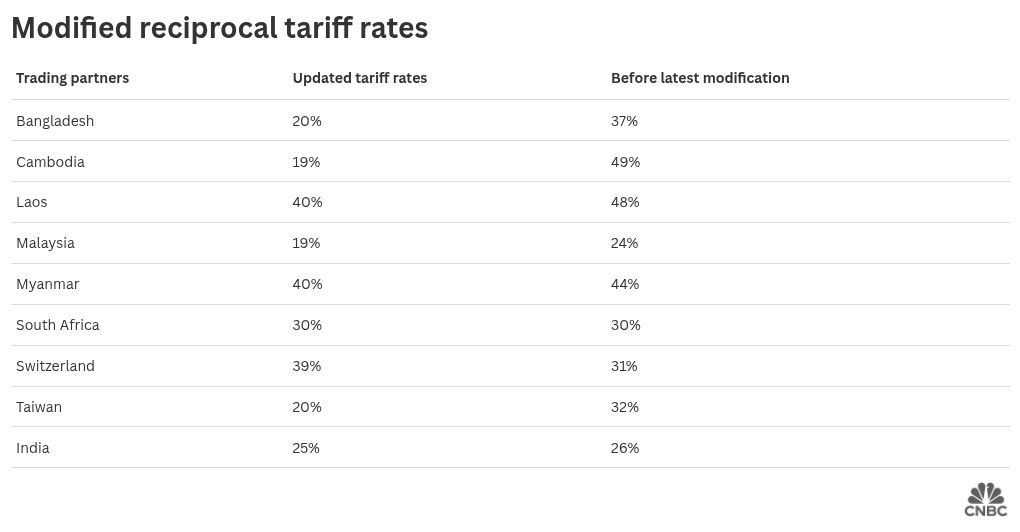Screen dimensions: 1020x532
Task: Click Bangladesh's updated 20% tariff rate
Action: pos(307,121)
